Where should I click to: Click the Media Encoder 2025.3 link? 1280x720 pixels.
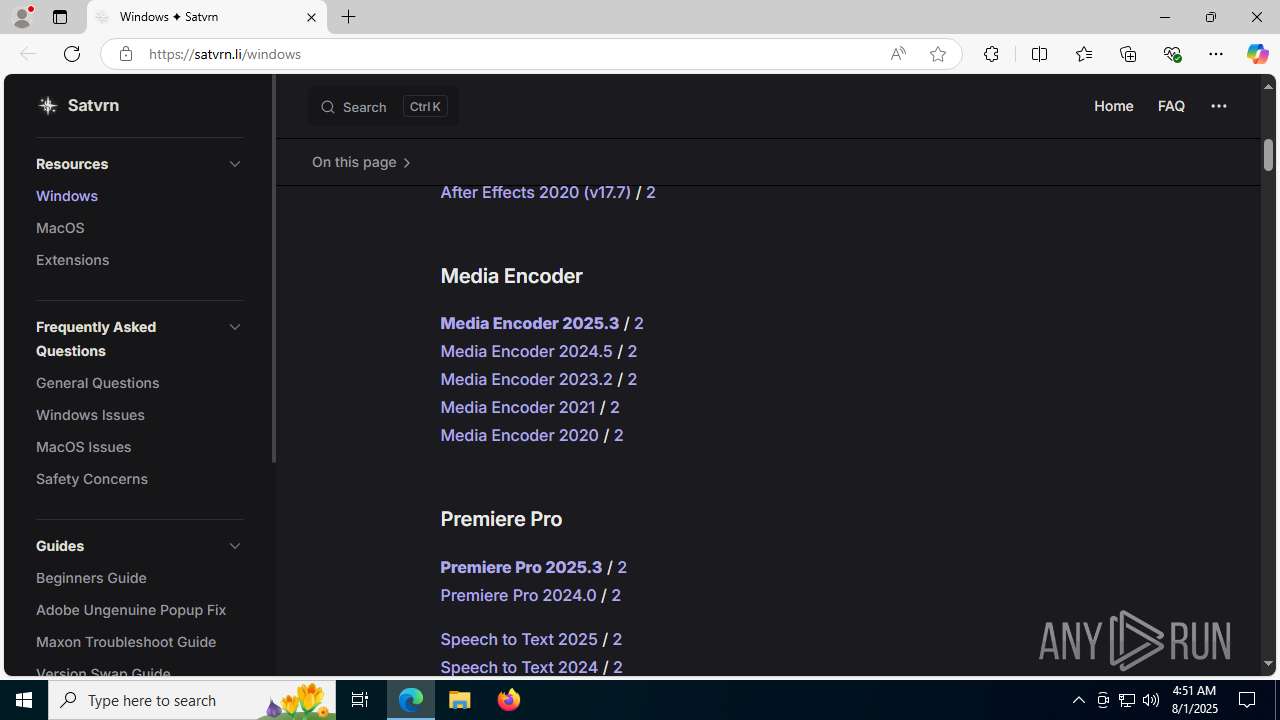[530, 323]
